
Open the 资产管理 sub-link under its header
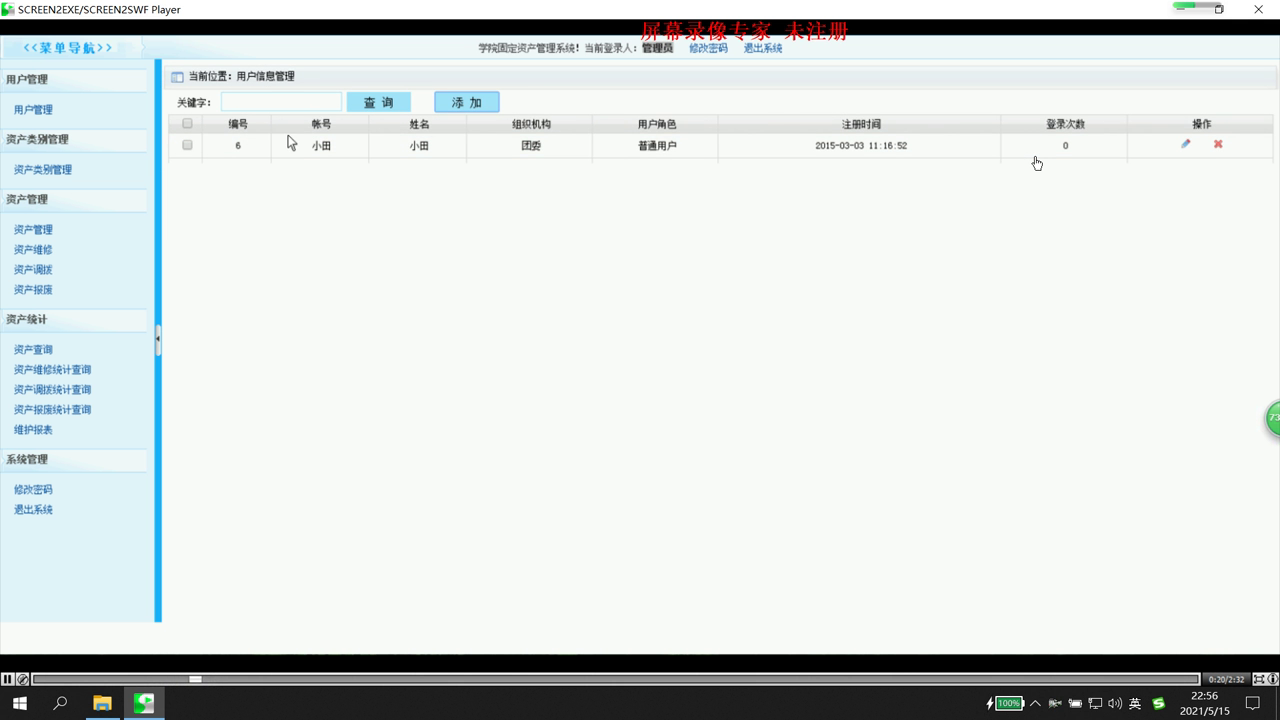click(33, 230)
